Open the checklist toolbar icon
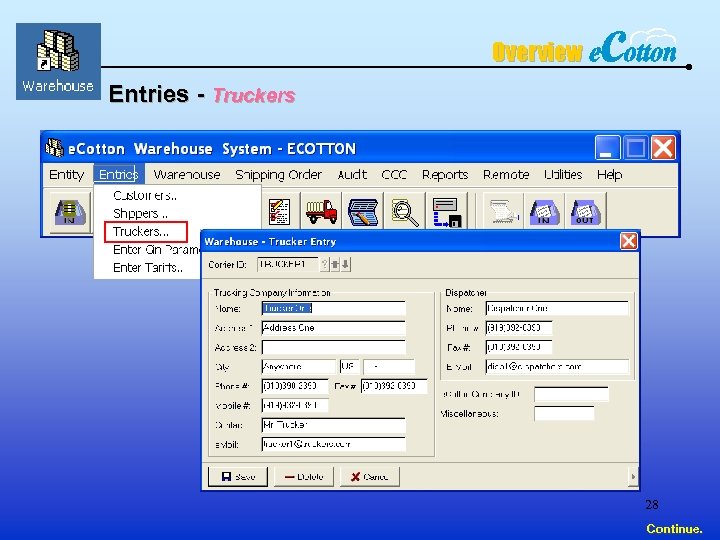The image size is (720, 540). (x=279, y=212)
